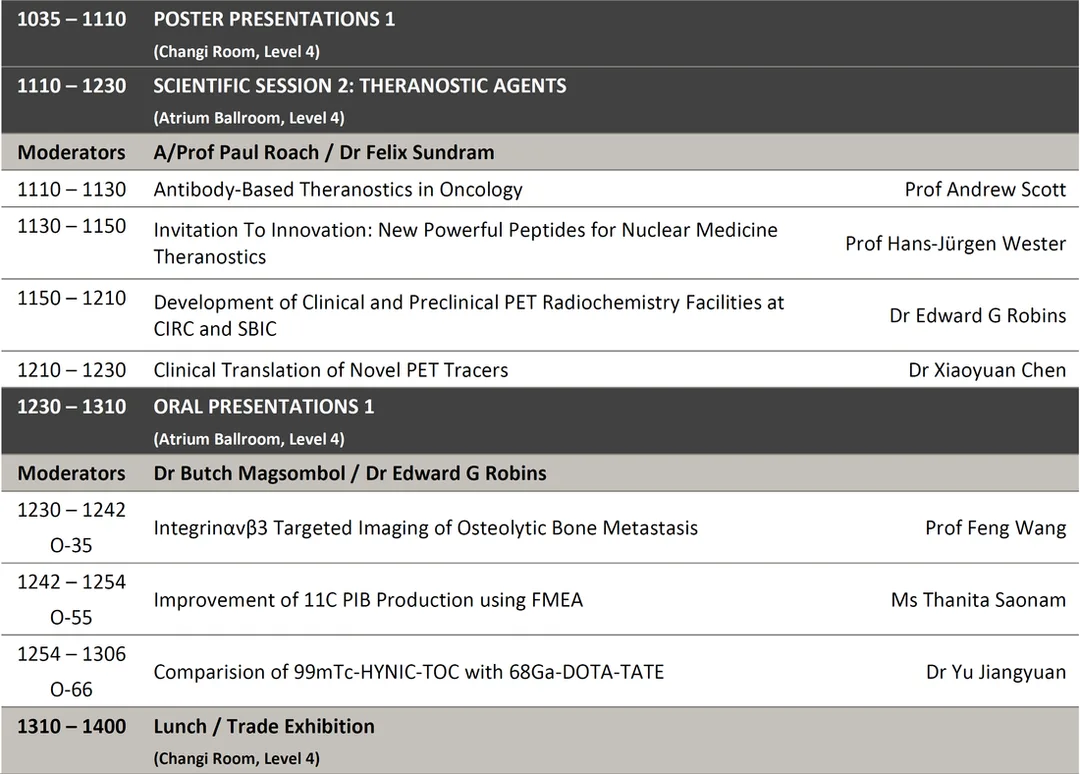The image size is (1080, 774).
Task: Click speaker Dr Xiaoyuan Chen
Action: coord(987,370)
